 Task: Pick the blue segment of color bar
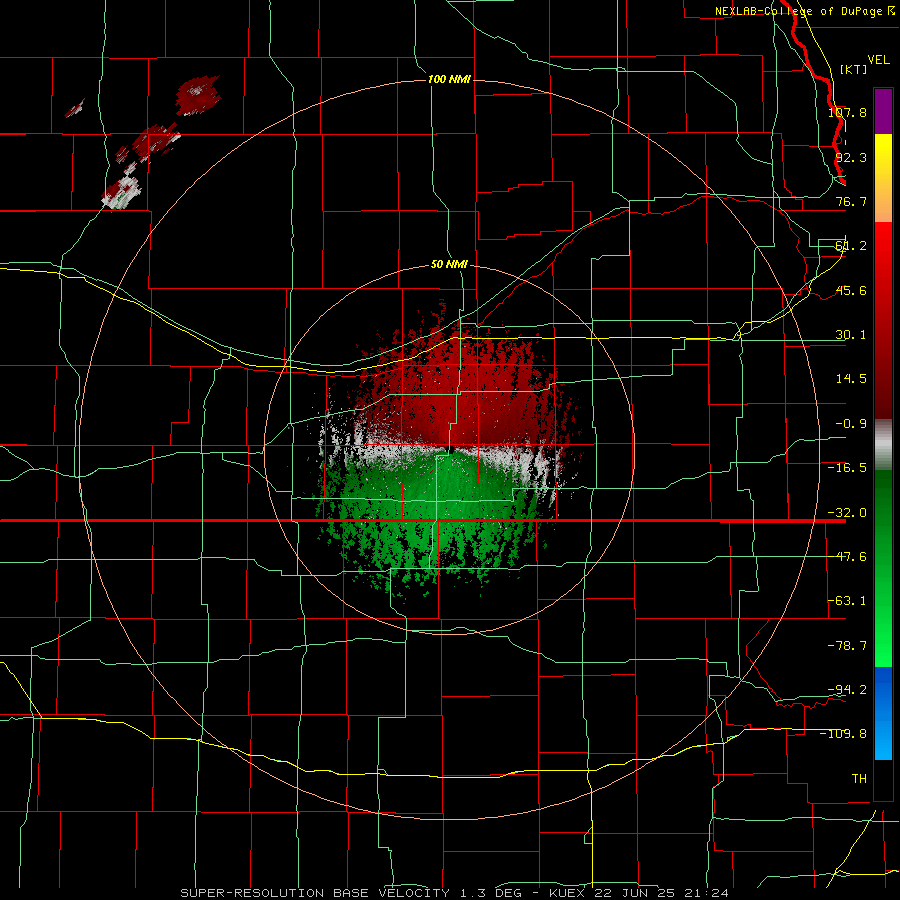pyautogui.click(x=883, y=713)
